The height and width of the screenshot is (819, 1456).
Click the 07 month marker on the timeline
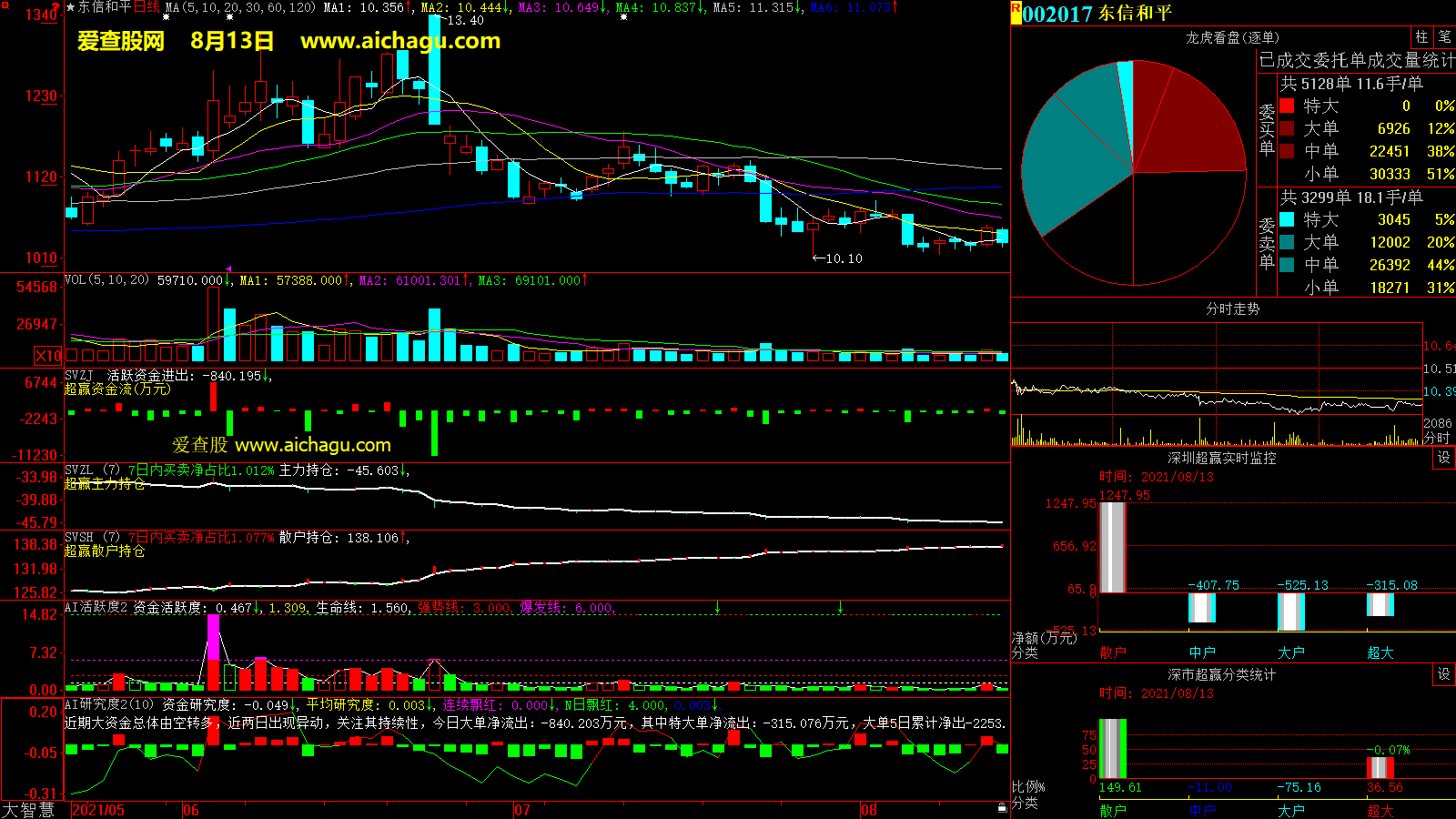point(521,810)
